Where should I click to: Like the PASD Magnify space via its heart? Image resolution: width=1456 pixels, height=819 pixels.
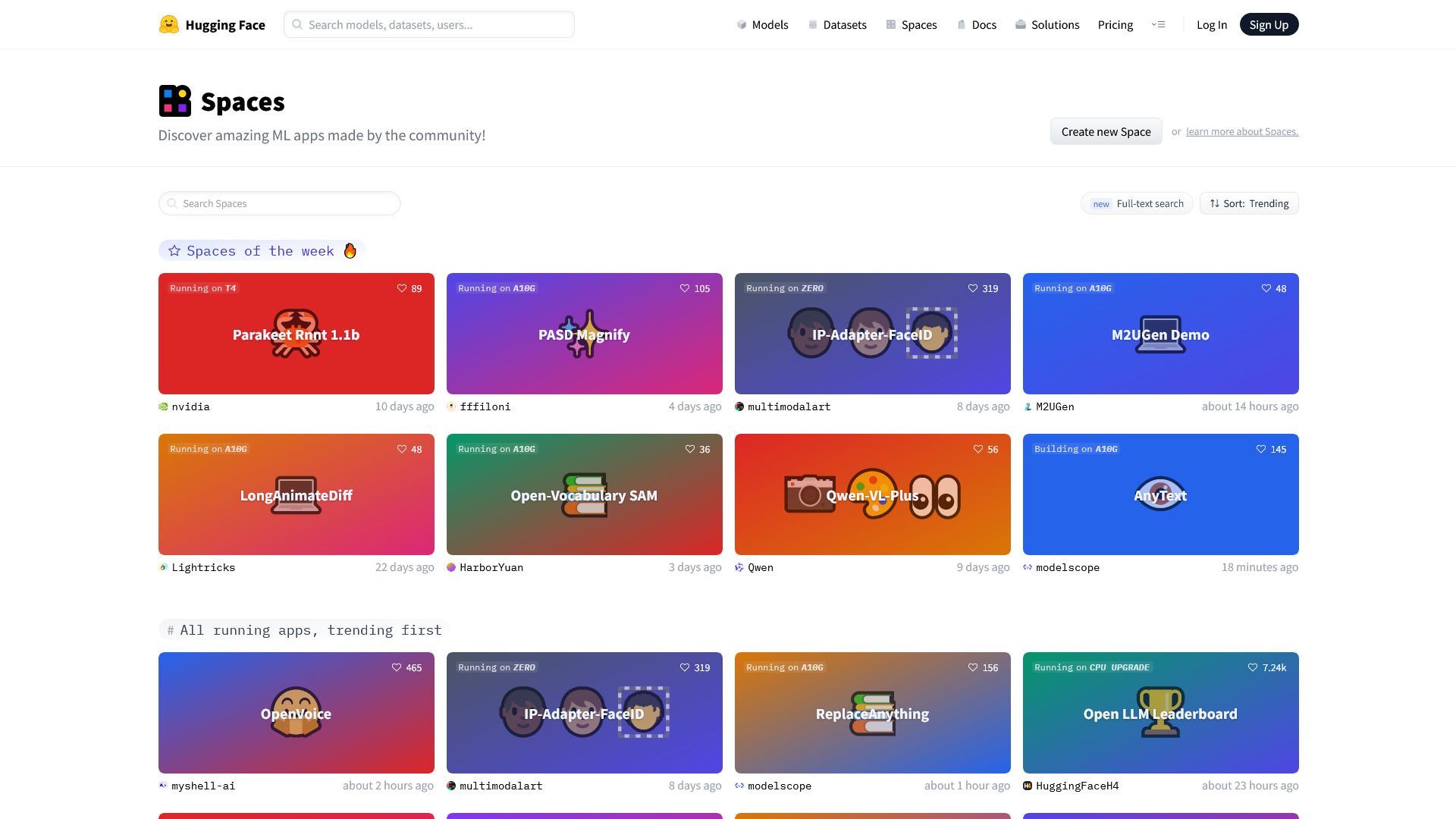(x=685, y=288)
